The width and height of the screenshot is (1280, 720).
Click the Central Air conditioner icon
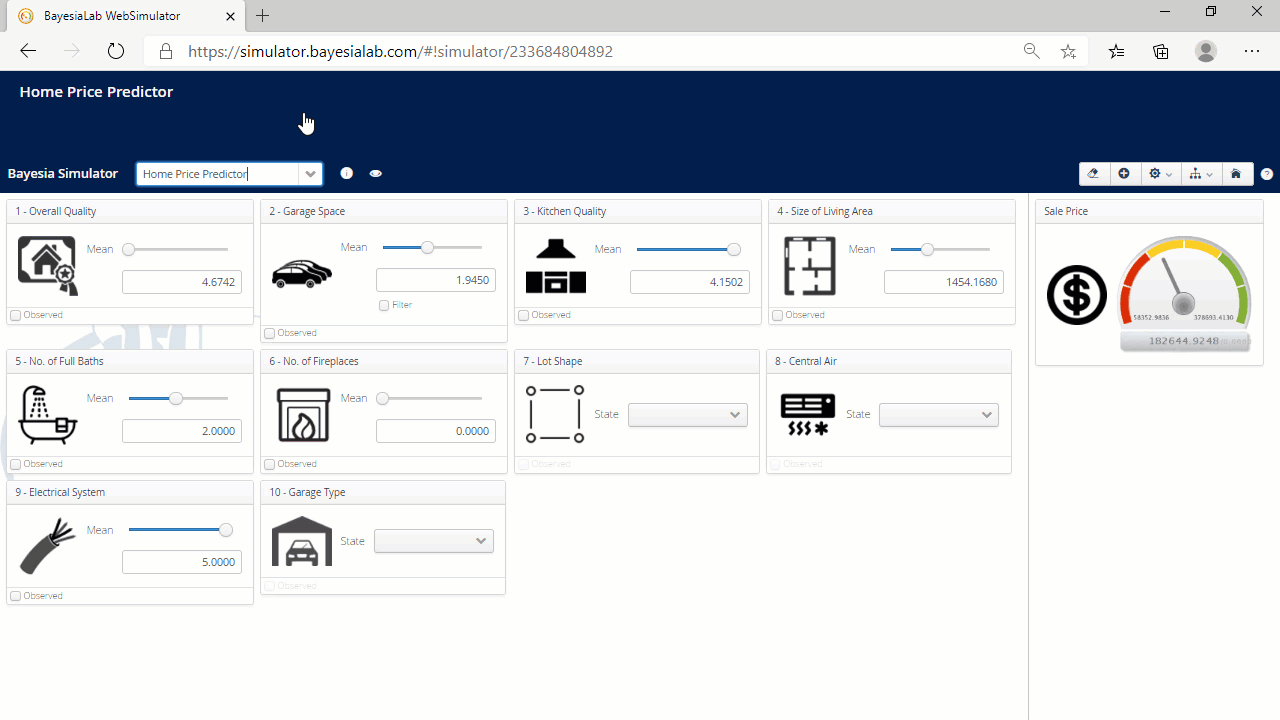807,414
